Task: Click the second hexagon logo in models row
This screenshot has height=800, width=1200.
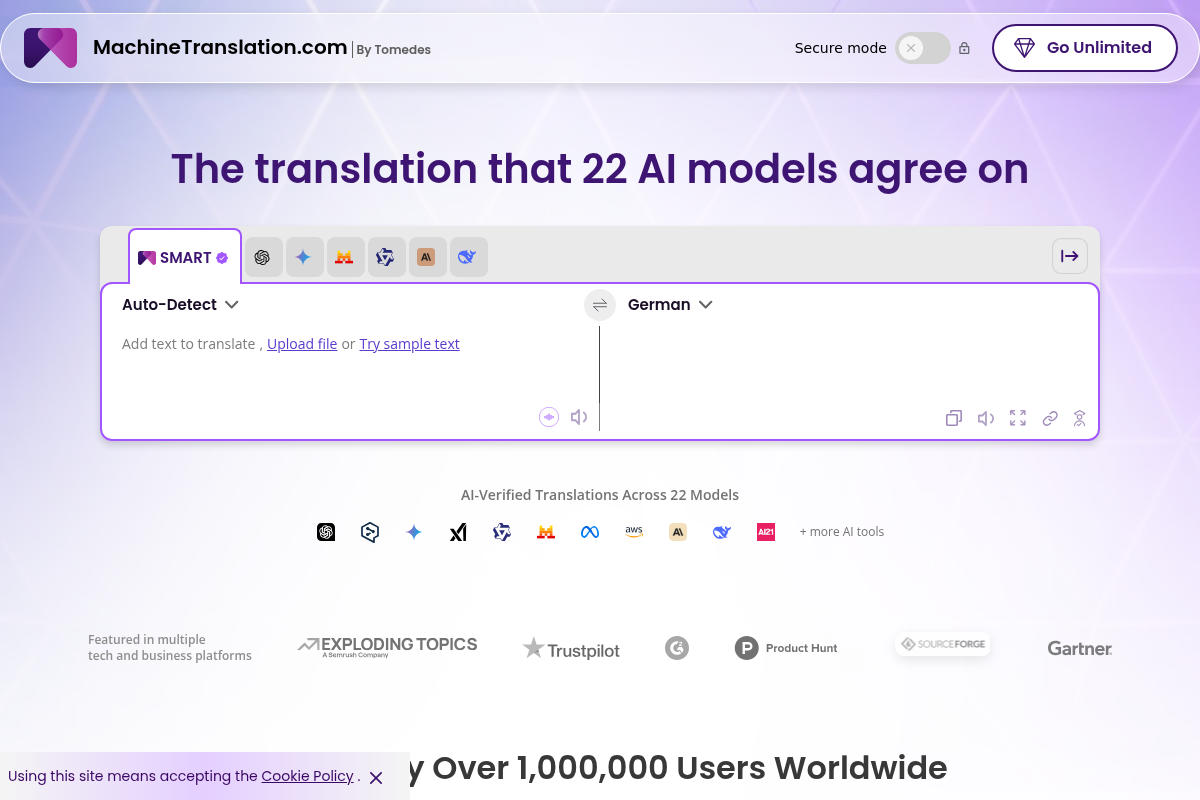Action: point(370,532)
